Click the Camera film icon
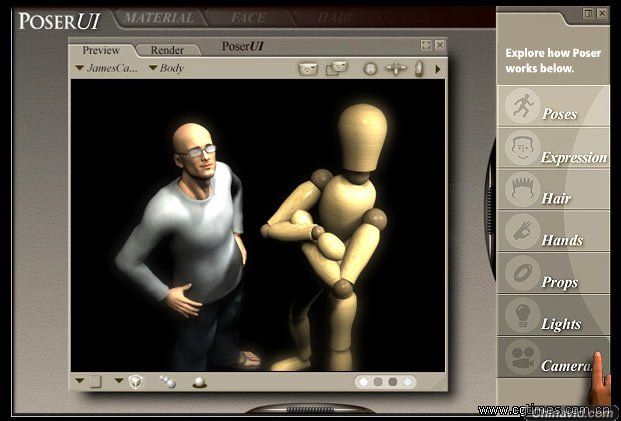The height and width of the screenshot is (421, 621). (x=523, y=357)
